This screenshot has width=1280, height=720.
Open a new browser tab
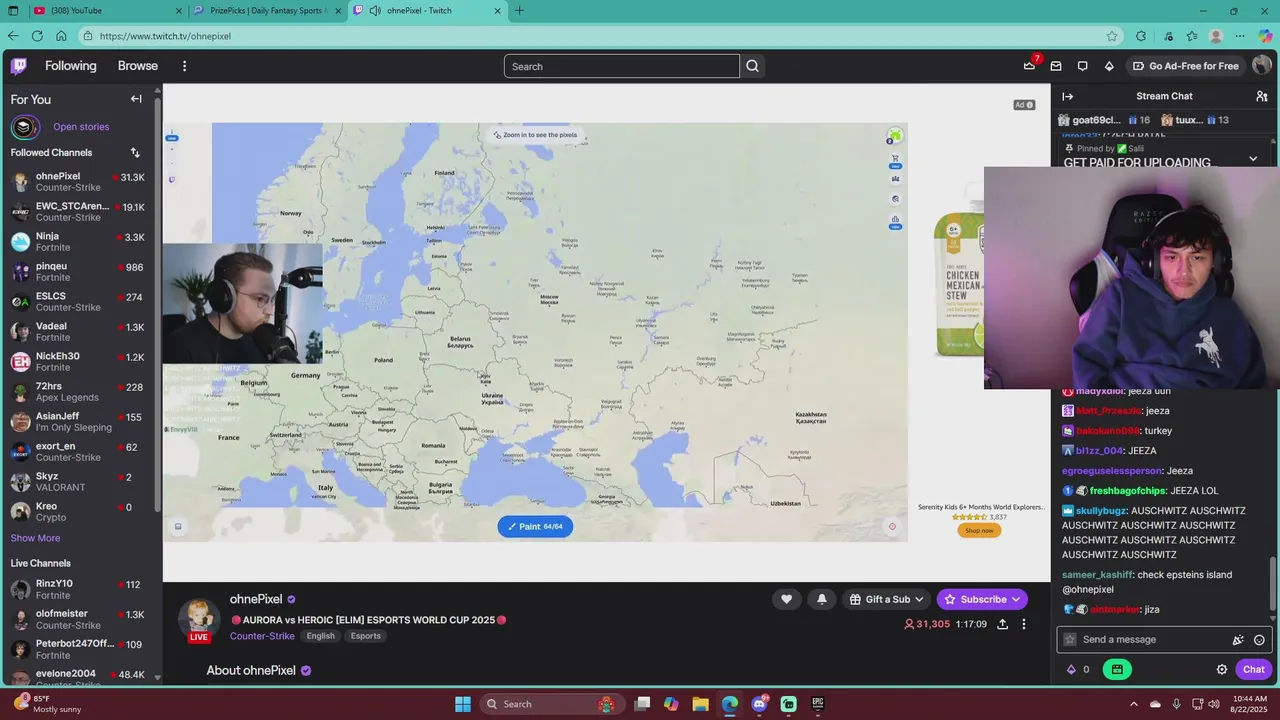coord(519,11)
